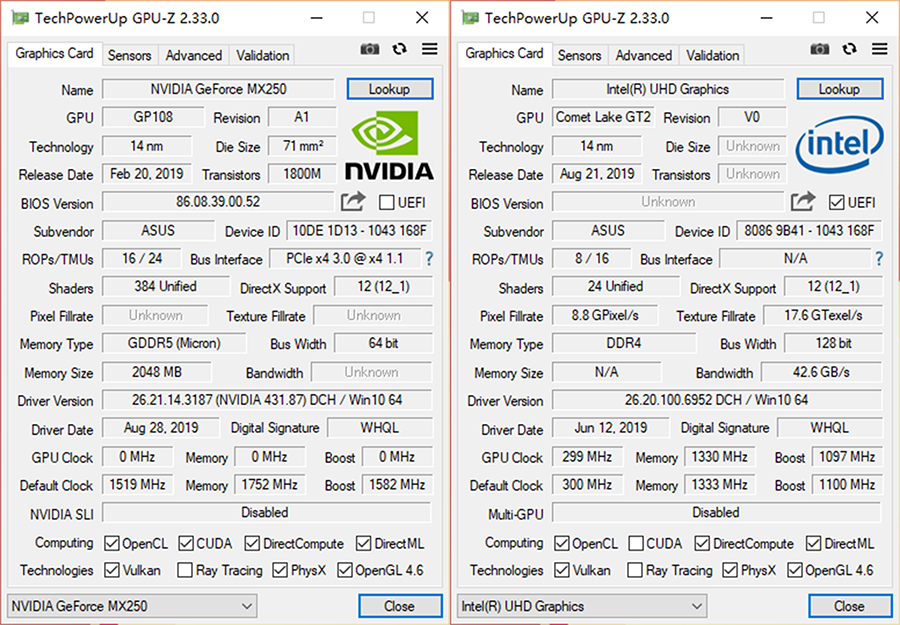Toggle CUDA checkbox in Intel window
This screenshot has width=900, height=625.
[x=636, y=544]
